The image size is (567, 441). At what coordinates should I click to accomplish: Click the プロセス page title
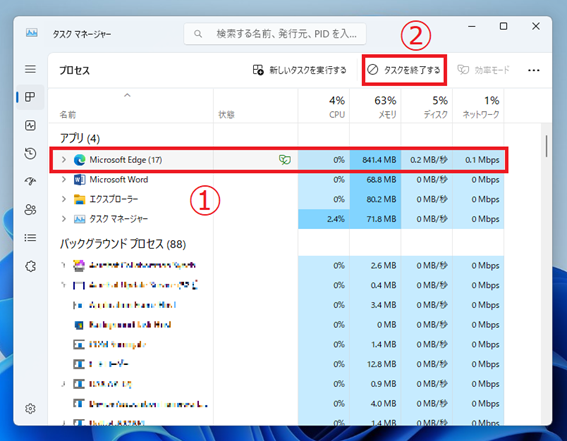pos(74,70)
